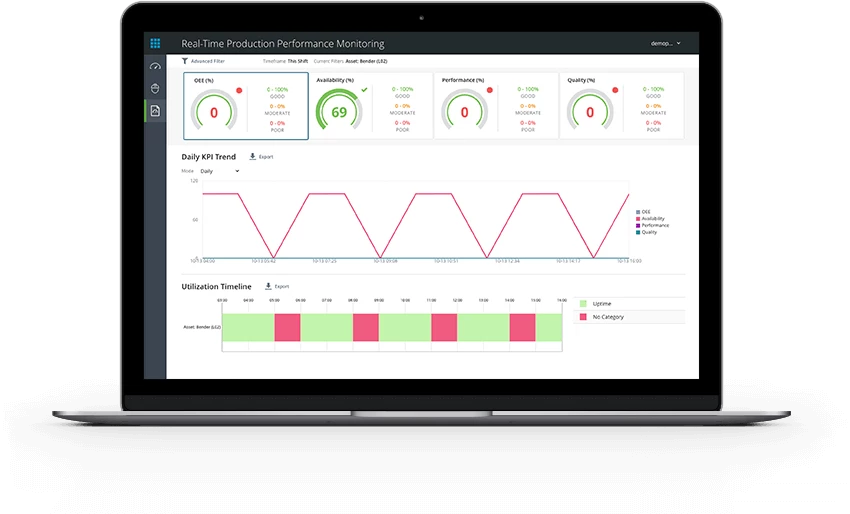850x514 pixels.
Task: Click the download icon beside Daily KPI Trend
Action: tap(253, 156)
